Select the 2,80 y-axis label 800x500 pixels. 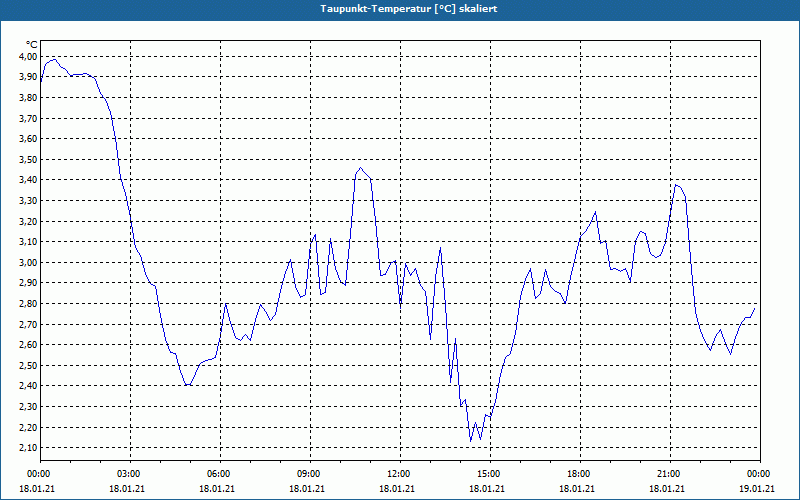pyautogui.click(x=29, y=304)
